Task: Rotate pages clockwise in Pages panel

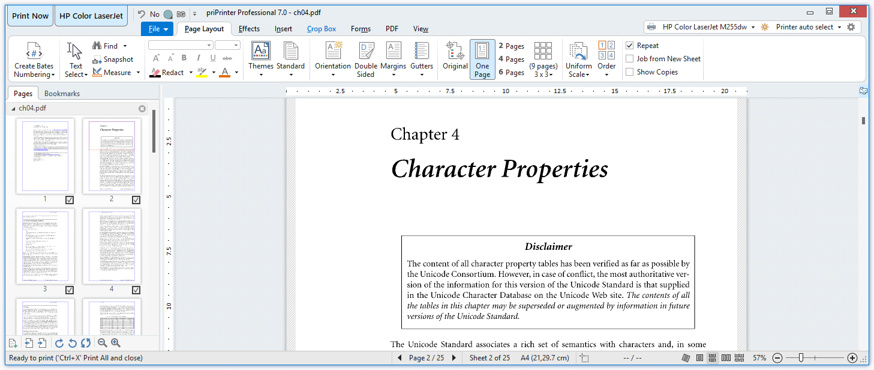Action: coord(60,343)
